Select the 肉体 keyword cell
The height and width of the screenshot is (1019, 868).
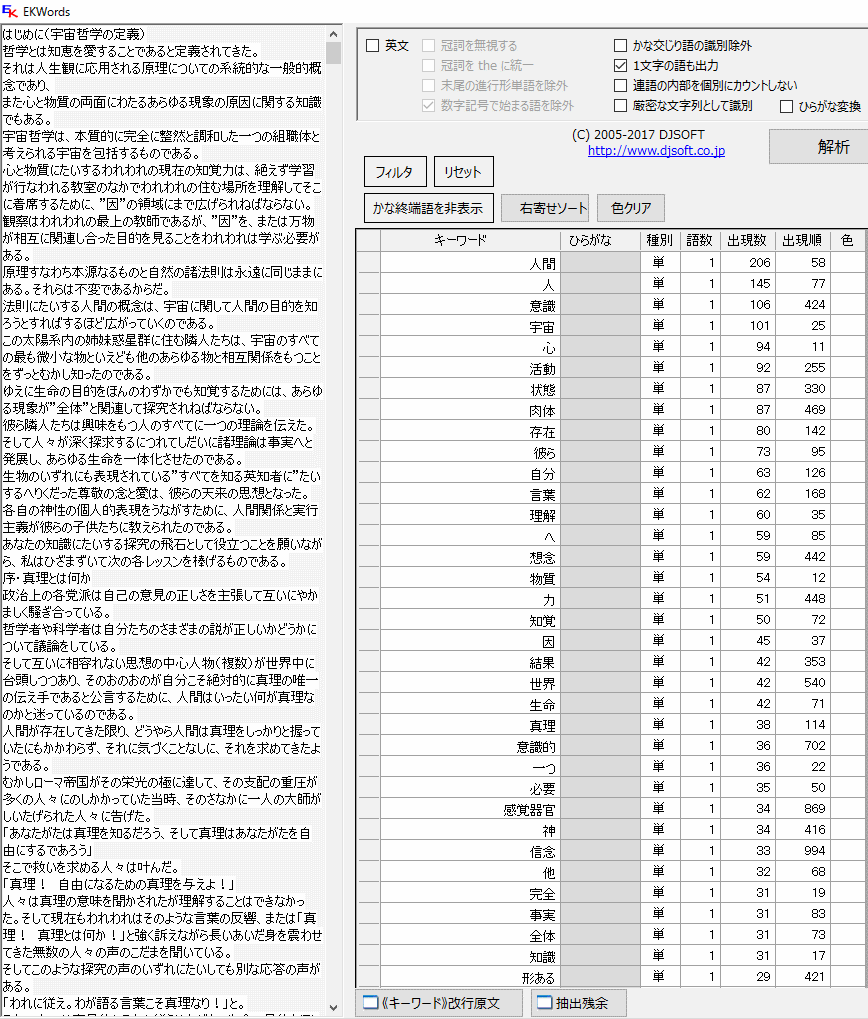470,410
